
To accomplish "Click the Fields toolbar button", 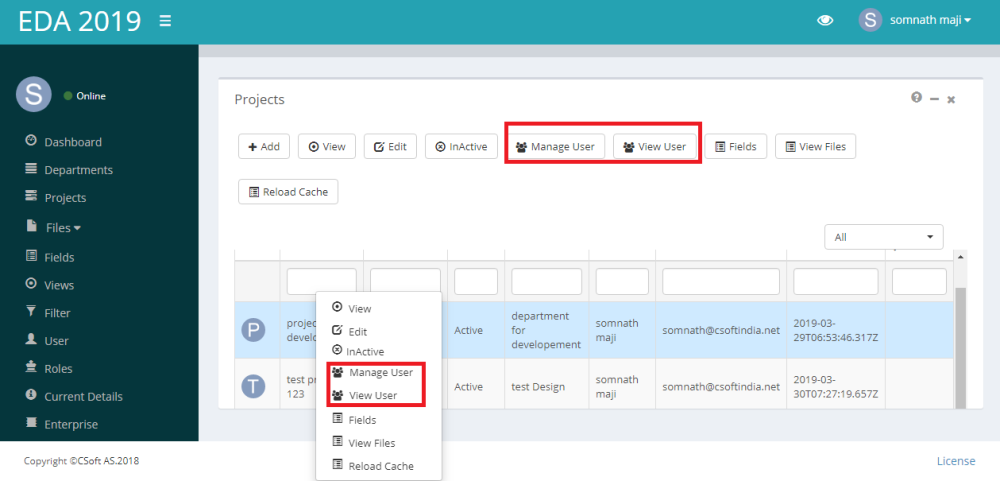I will 736,146.
